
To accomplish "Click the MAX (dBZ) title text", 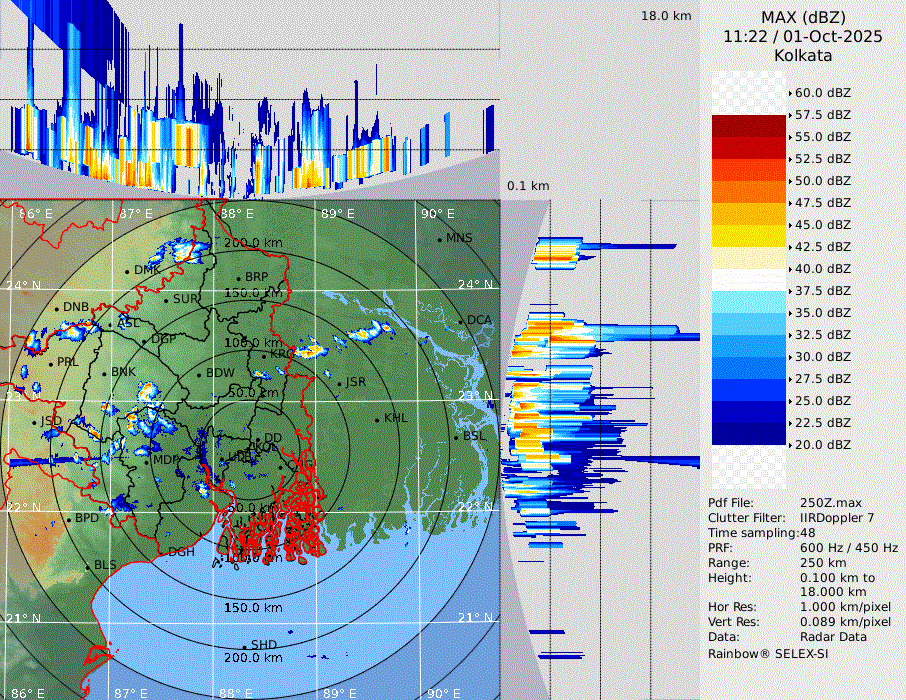I will pos(803,17).
